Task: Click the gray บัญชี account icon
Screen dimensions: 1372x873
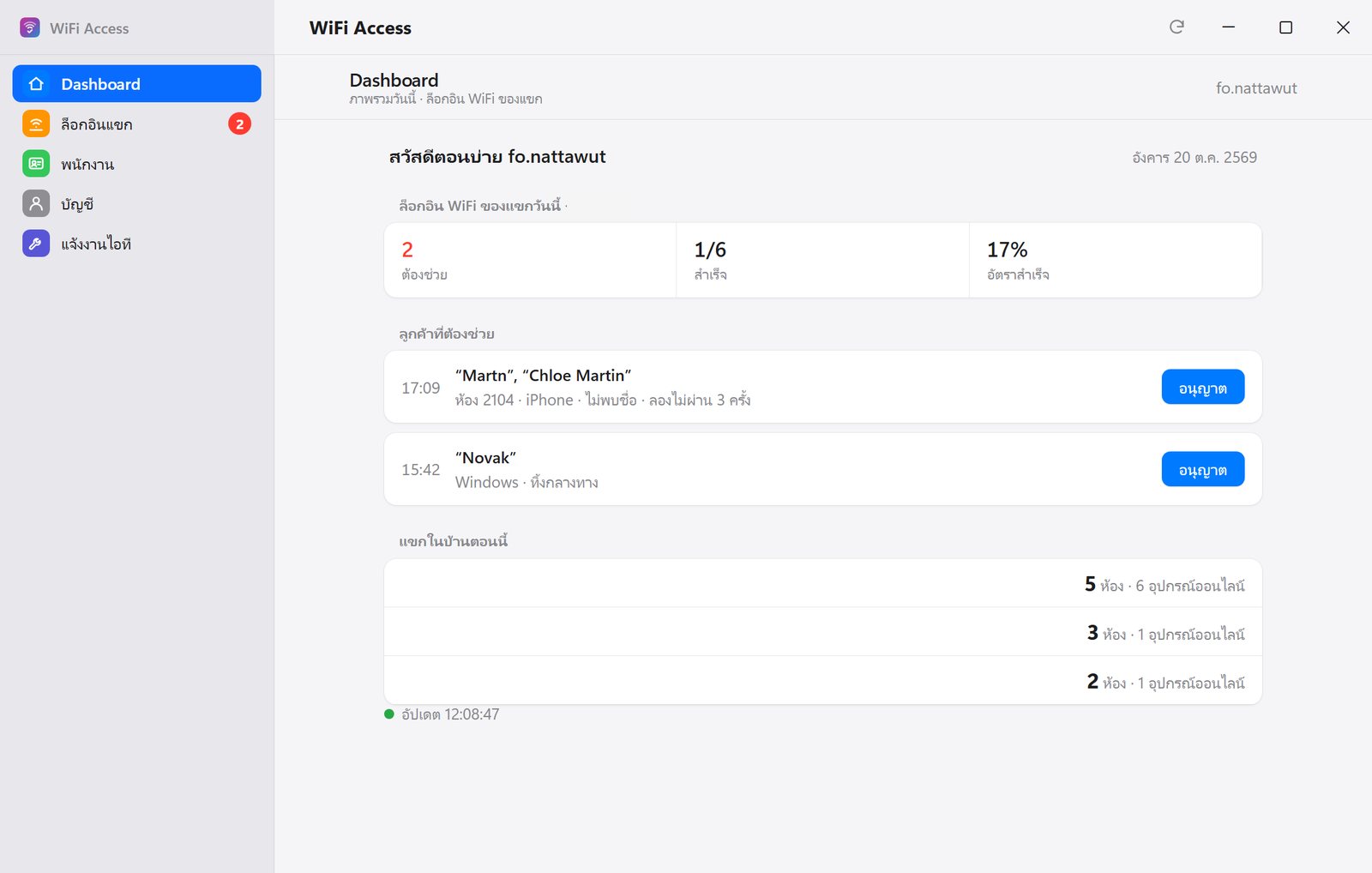Action: point(36,204)
